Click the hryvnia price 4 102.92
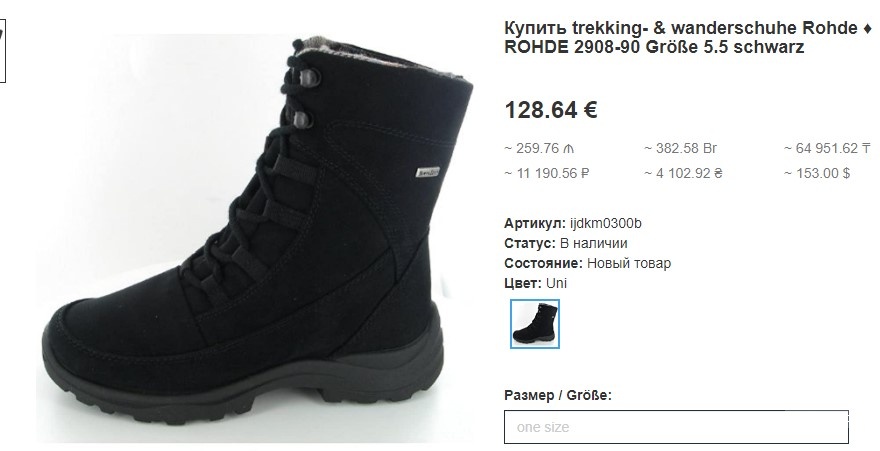The width and height of the screenshot is (880, 451). coord(683,173)
